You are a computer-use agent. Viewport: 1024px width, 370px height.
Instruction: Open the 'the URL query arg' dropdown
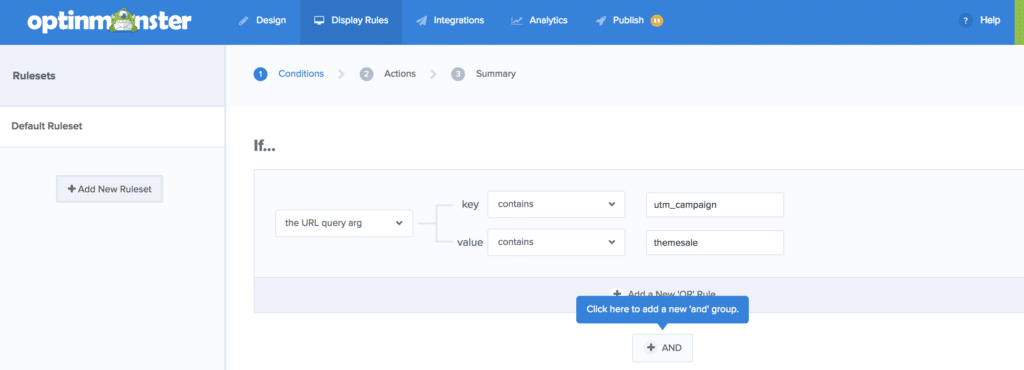[344, 223]
